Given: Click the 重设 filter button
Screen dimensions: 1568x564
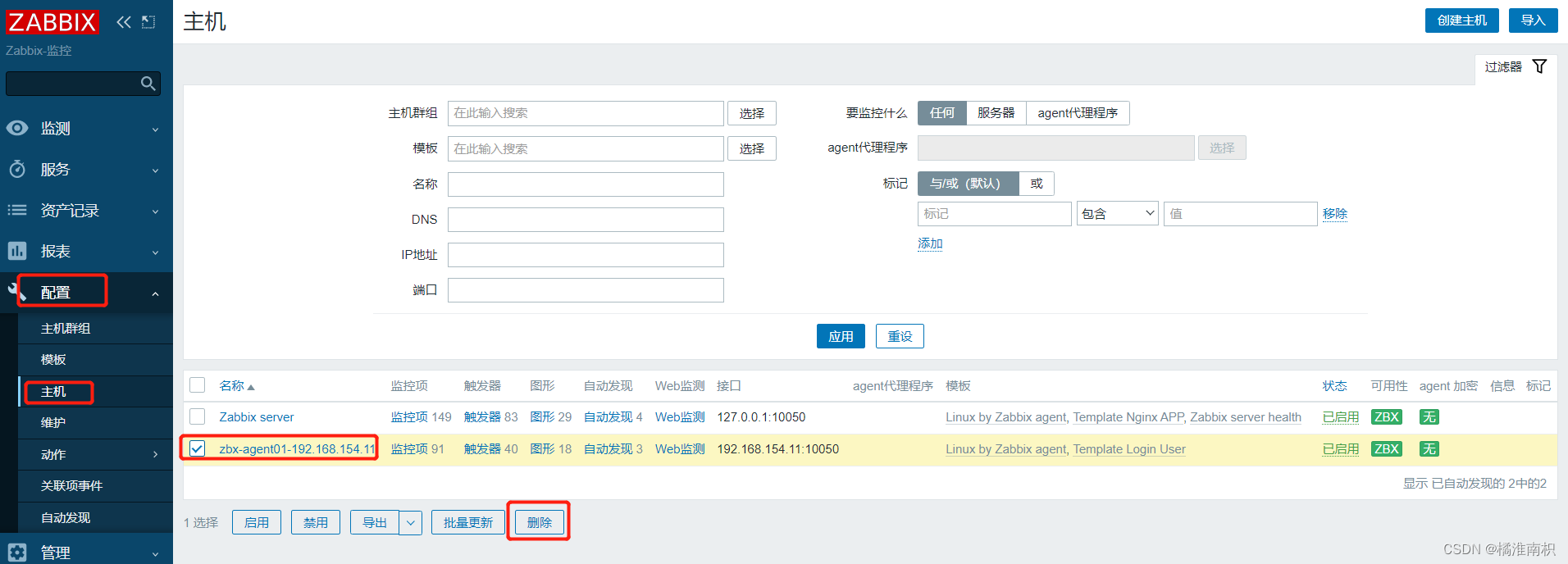Looking at the screenshot, I should coord(900,336).
